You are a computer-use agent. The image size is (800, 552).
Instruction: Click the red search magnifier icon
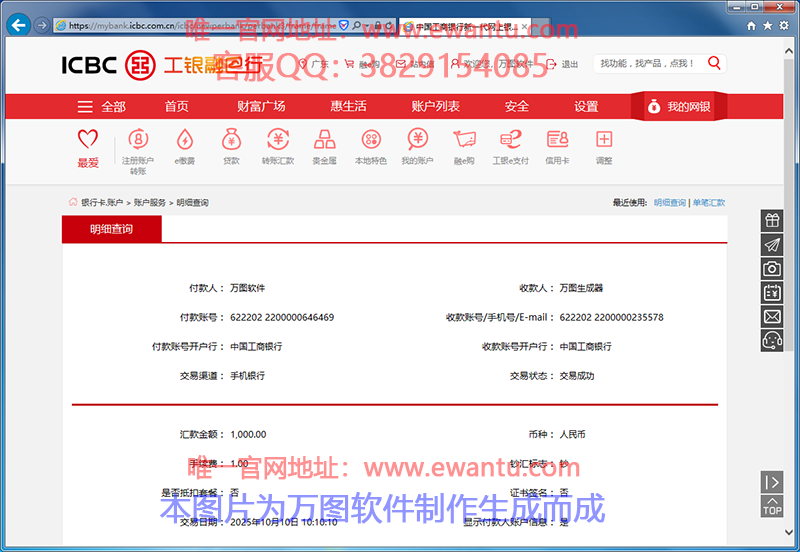click(714, 63)
